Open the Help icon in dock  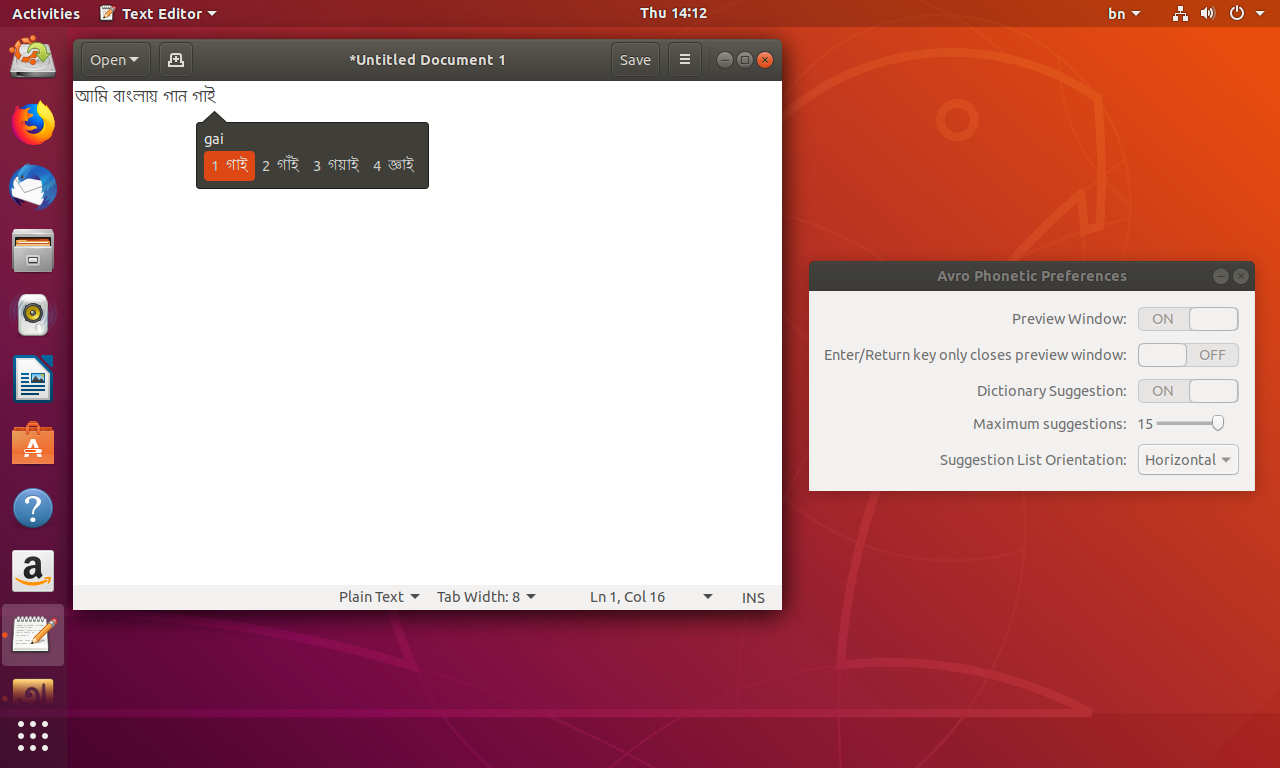click(33, 509)
